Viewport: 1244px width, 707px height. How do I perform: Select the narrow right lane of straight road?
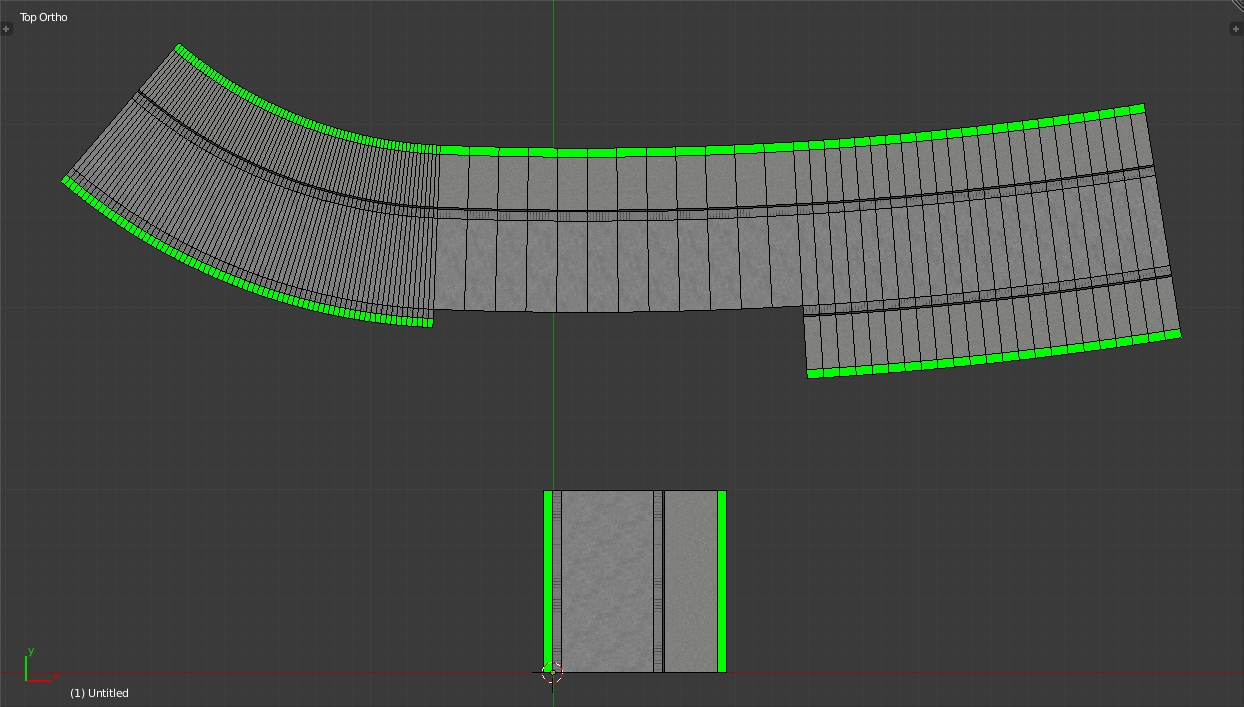click(691, 580)
